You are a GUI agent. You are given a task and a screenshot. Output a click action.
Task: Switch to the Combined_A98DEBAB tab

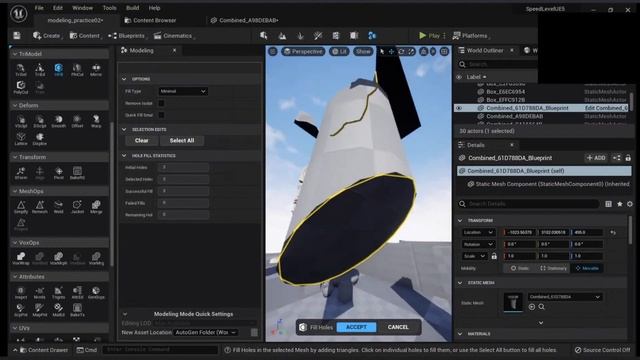coord(244,20)
